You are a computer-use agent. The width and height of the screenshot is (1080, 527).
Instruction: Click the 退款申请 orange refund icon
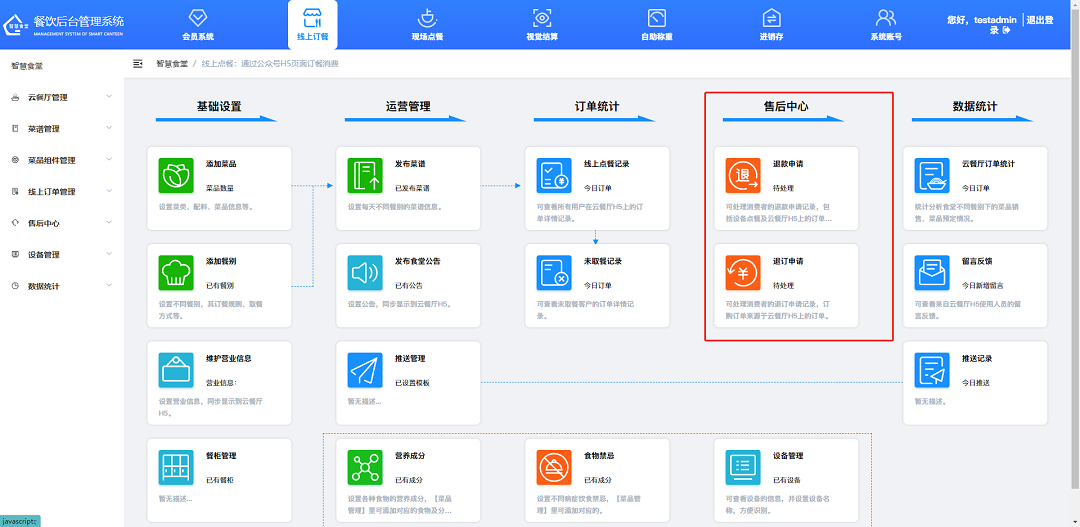pyautogui.click(x=743, y=175)
